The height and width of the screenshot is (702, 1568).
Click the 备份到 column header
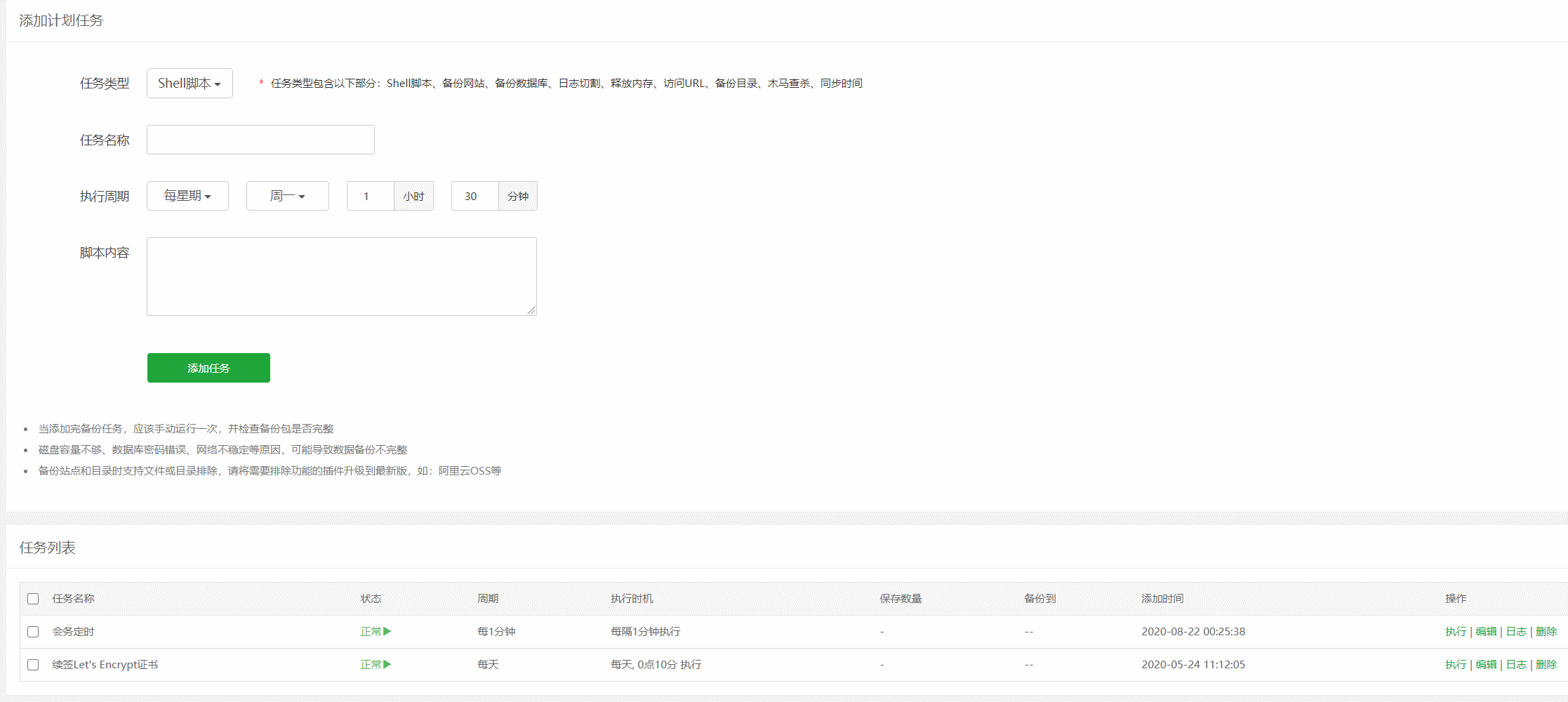point(1040,599)
